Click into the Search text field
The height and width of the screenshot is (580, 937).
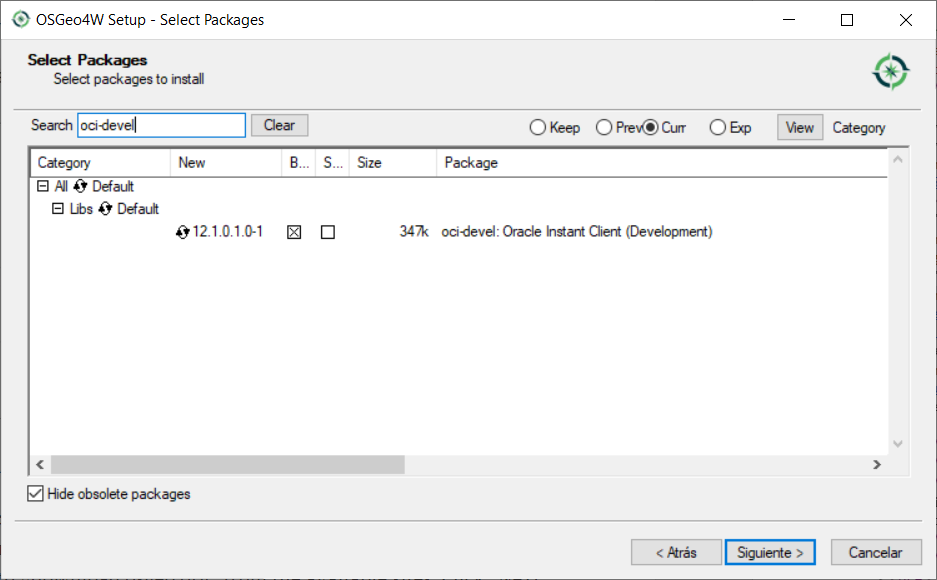pos(160,125)
